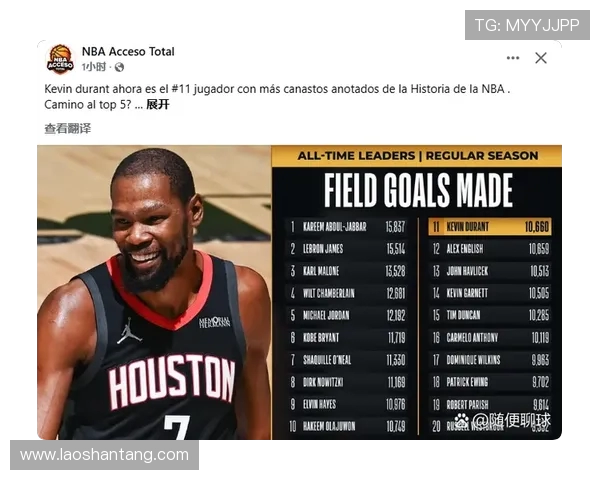
Task: Click the All-Time Leaders gold banner
Action: coord(417,156)
